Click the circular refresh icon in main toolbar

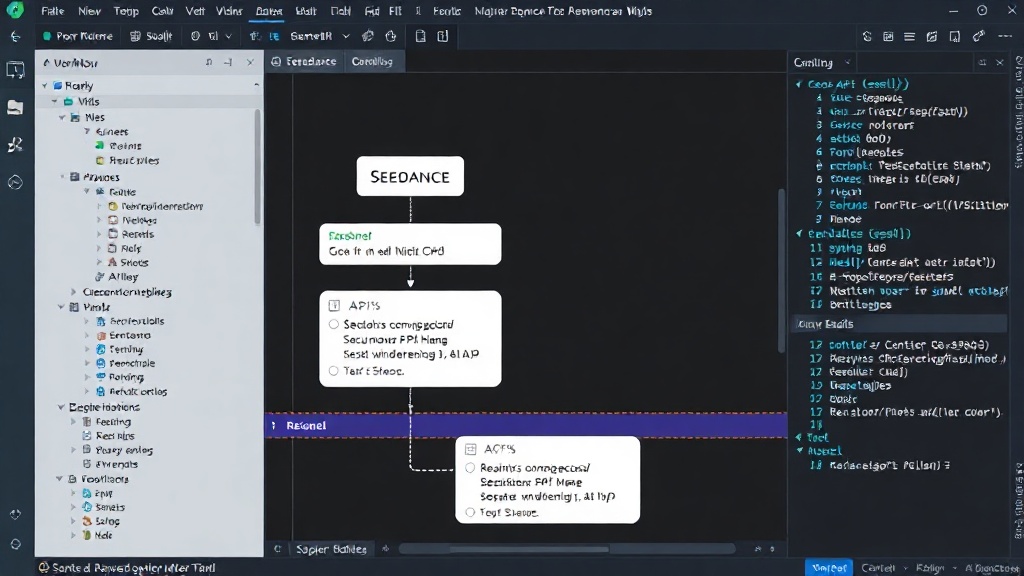click(391, 37)
